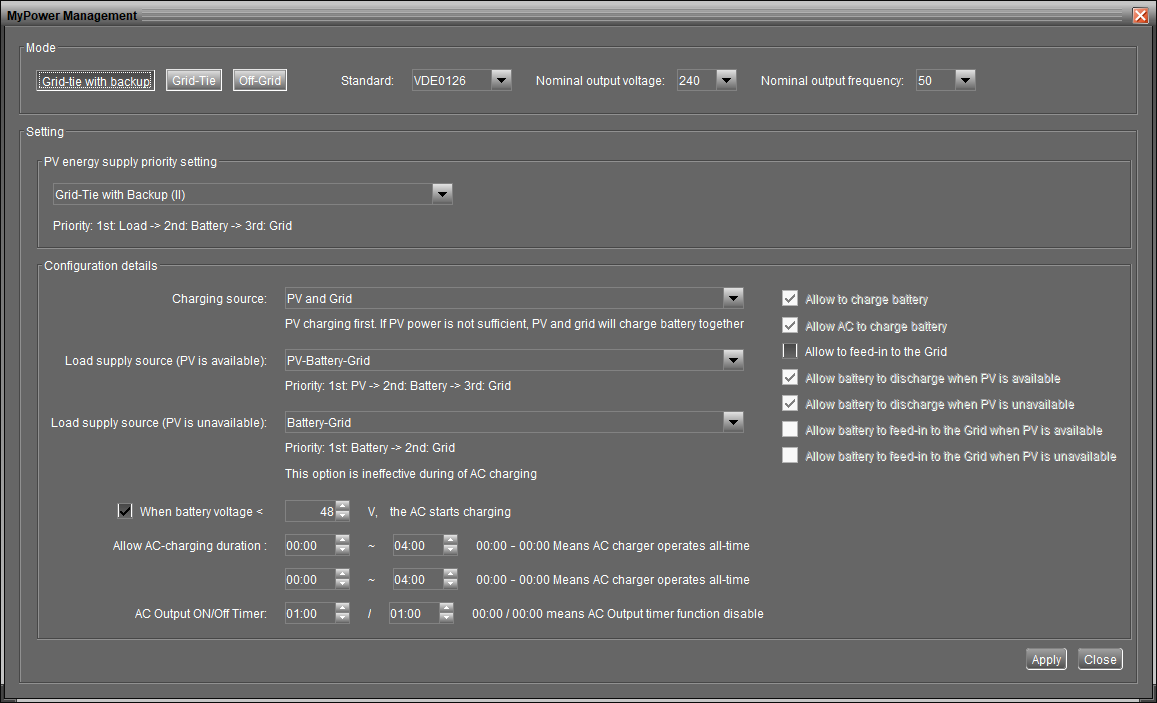Decrement second AC-charging start time
The width and height of the screenshot is (1157, 703).
343,585
